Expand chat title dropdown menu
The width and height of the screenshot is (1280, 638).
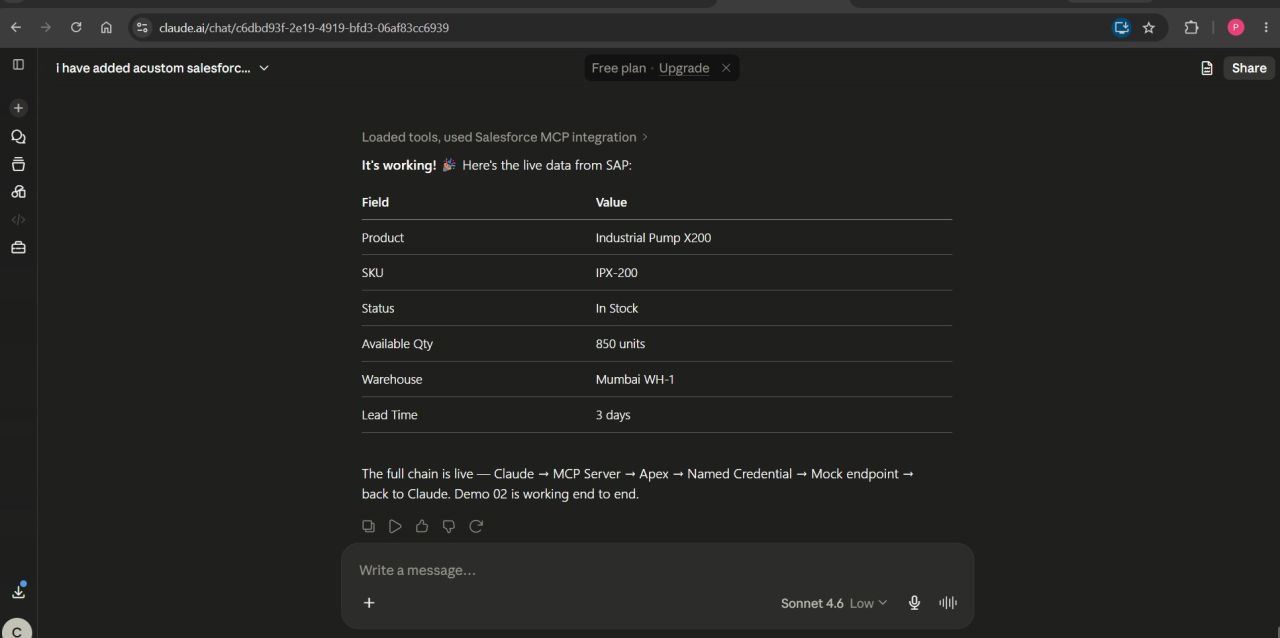coord(264,68)
